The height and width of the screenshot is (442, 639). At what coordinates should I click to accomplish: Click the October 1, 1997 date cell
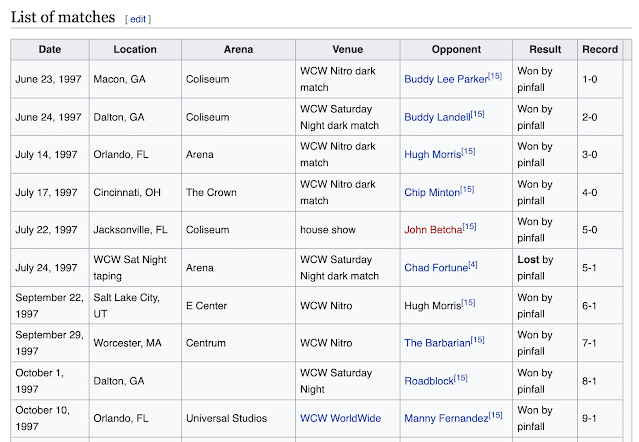click(50, 381)
